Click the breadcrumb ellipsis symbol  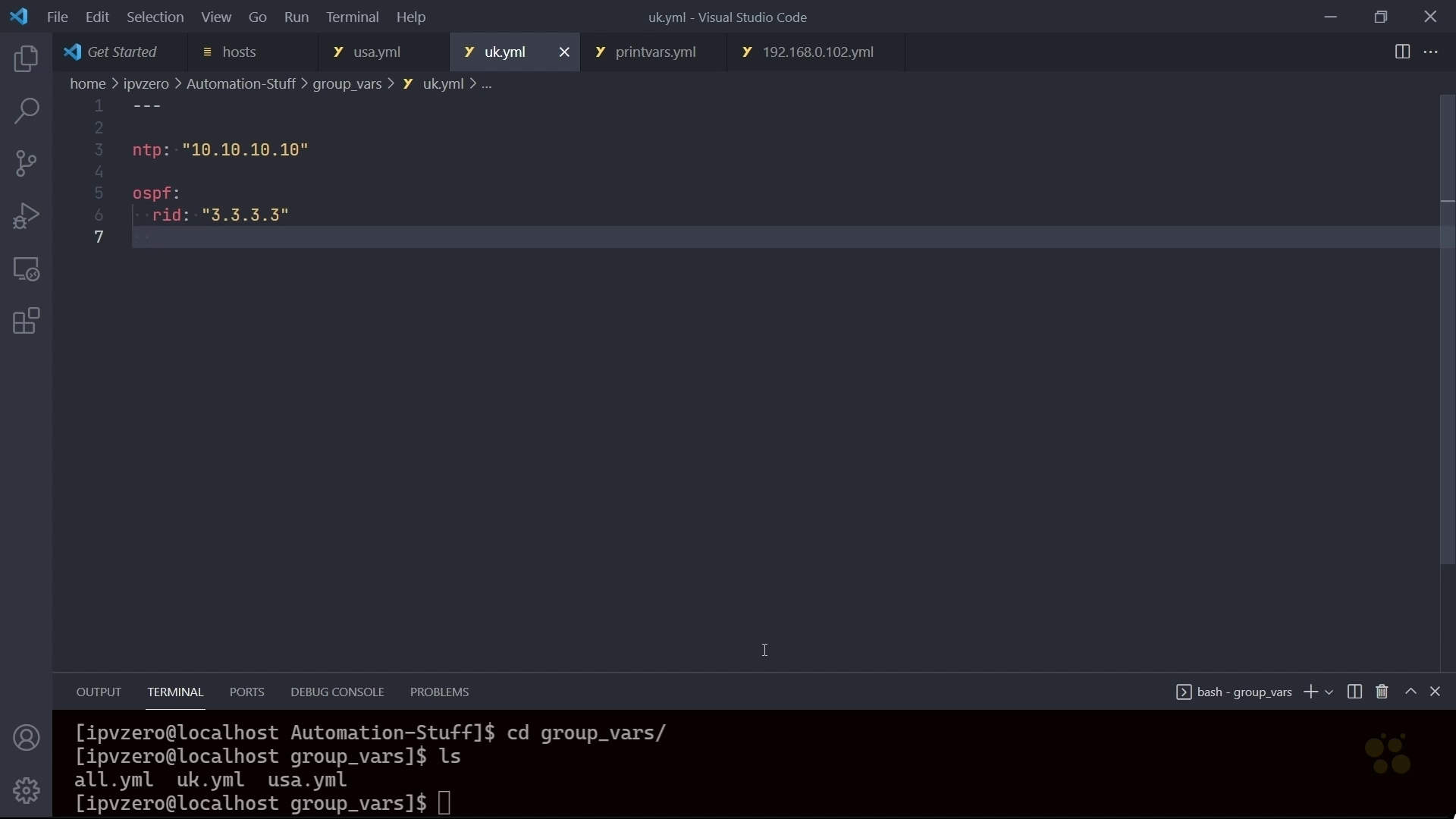click(x=487, y=84)
